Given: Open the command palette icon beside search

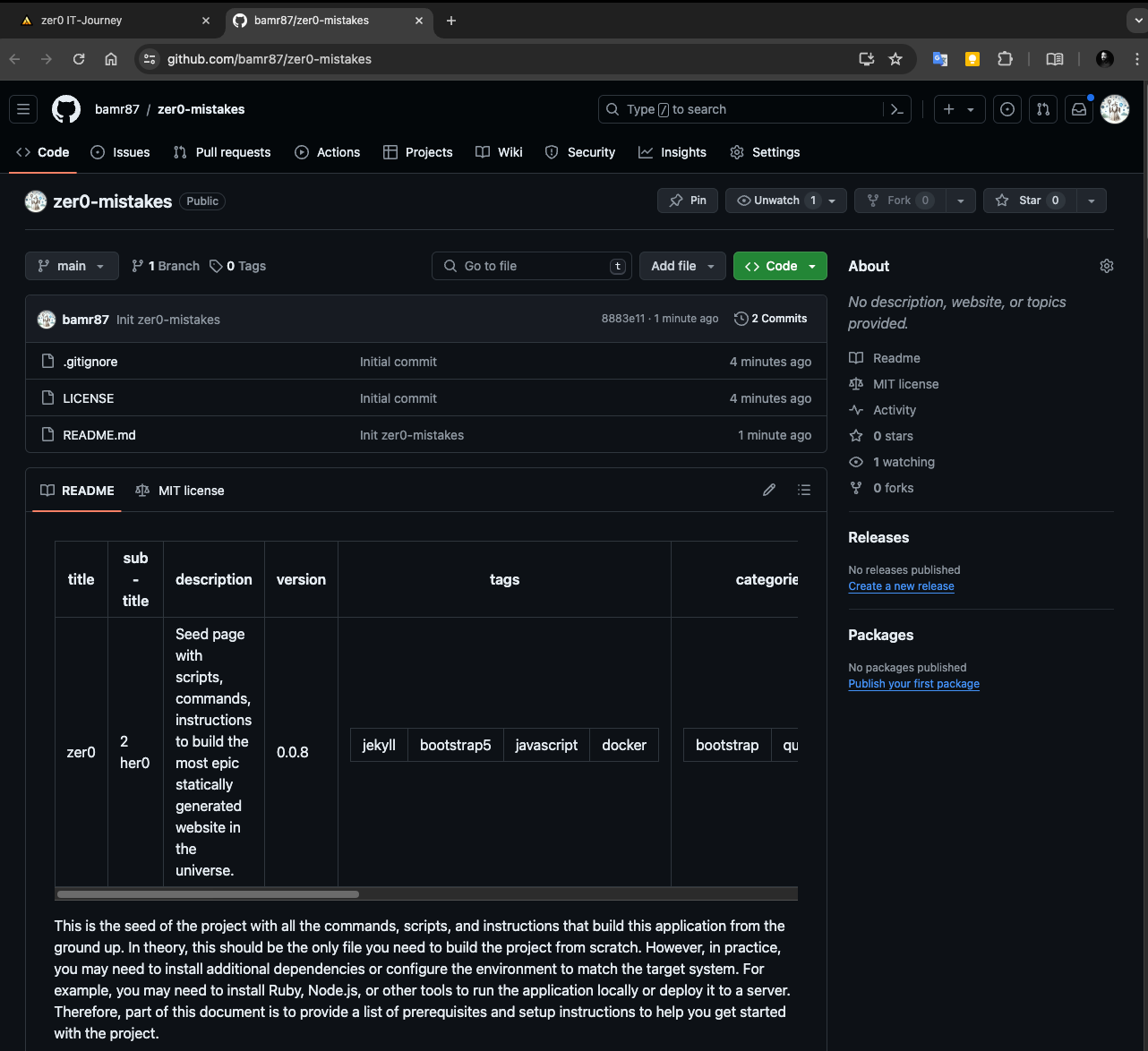Looking at the screenshot, I should point(896,109).
